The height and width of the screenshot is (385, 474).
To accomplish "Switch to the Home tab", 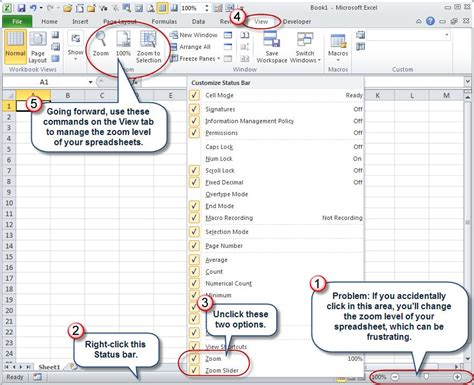I will (49, 21).
